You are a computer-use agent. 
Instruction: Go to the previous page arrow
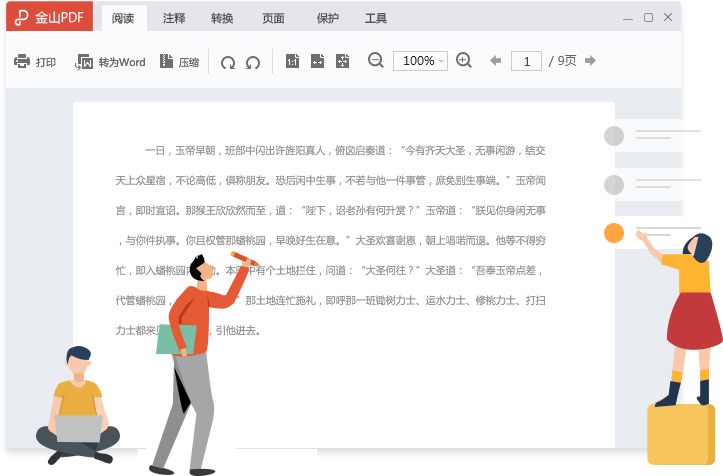click(x=495, y=61)
